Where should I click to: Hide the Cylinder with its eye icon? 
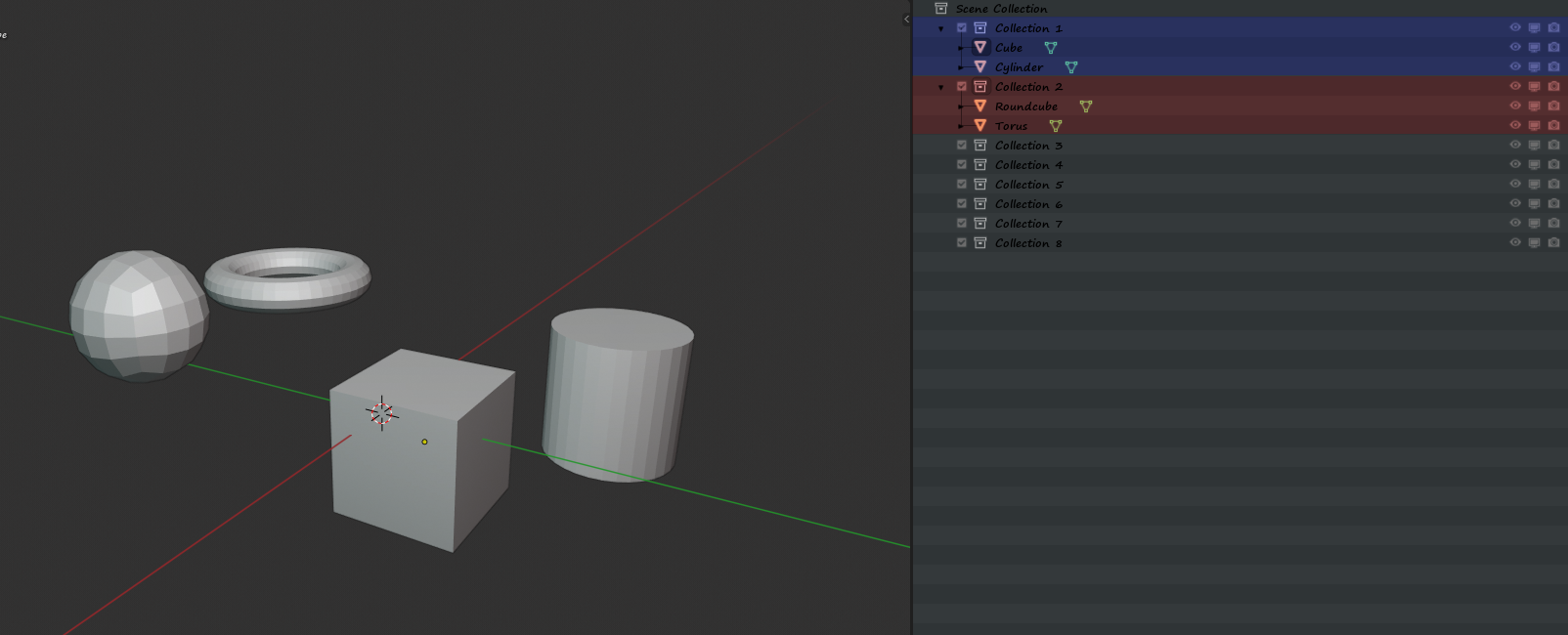pyautogui.click(x=1515, y=66)
